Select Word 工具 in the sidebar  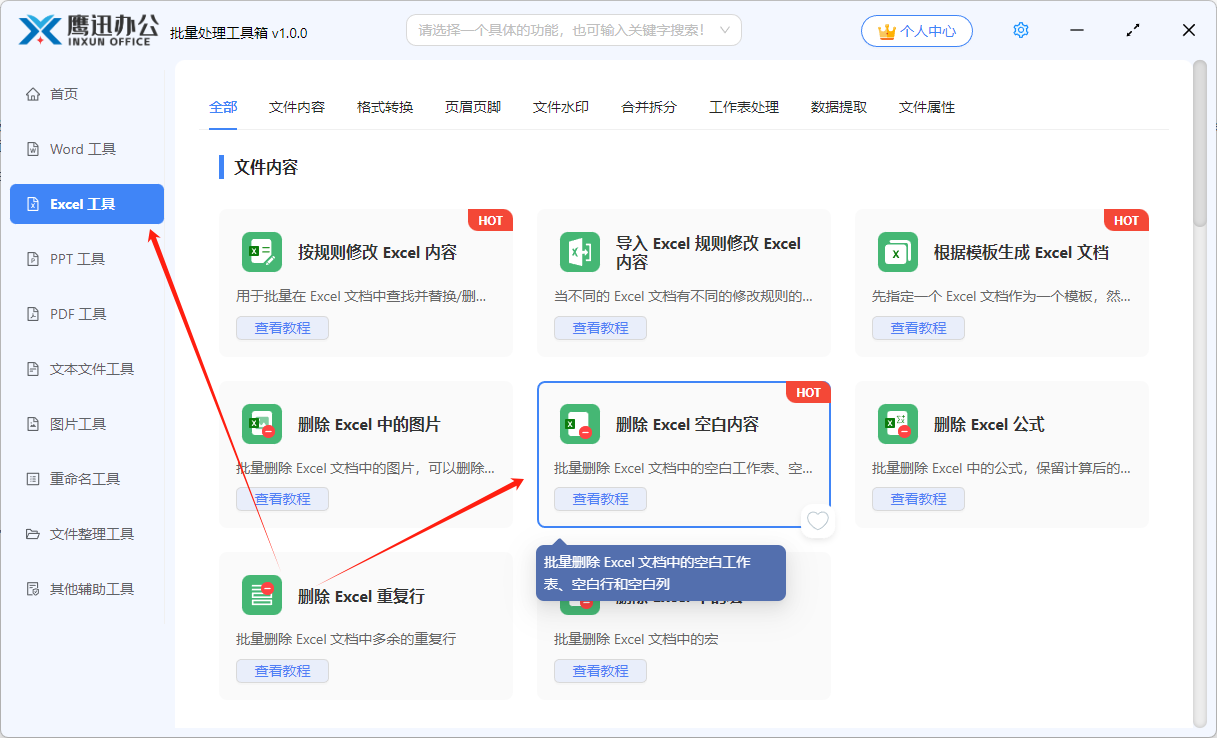86,148
